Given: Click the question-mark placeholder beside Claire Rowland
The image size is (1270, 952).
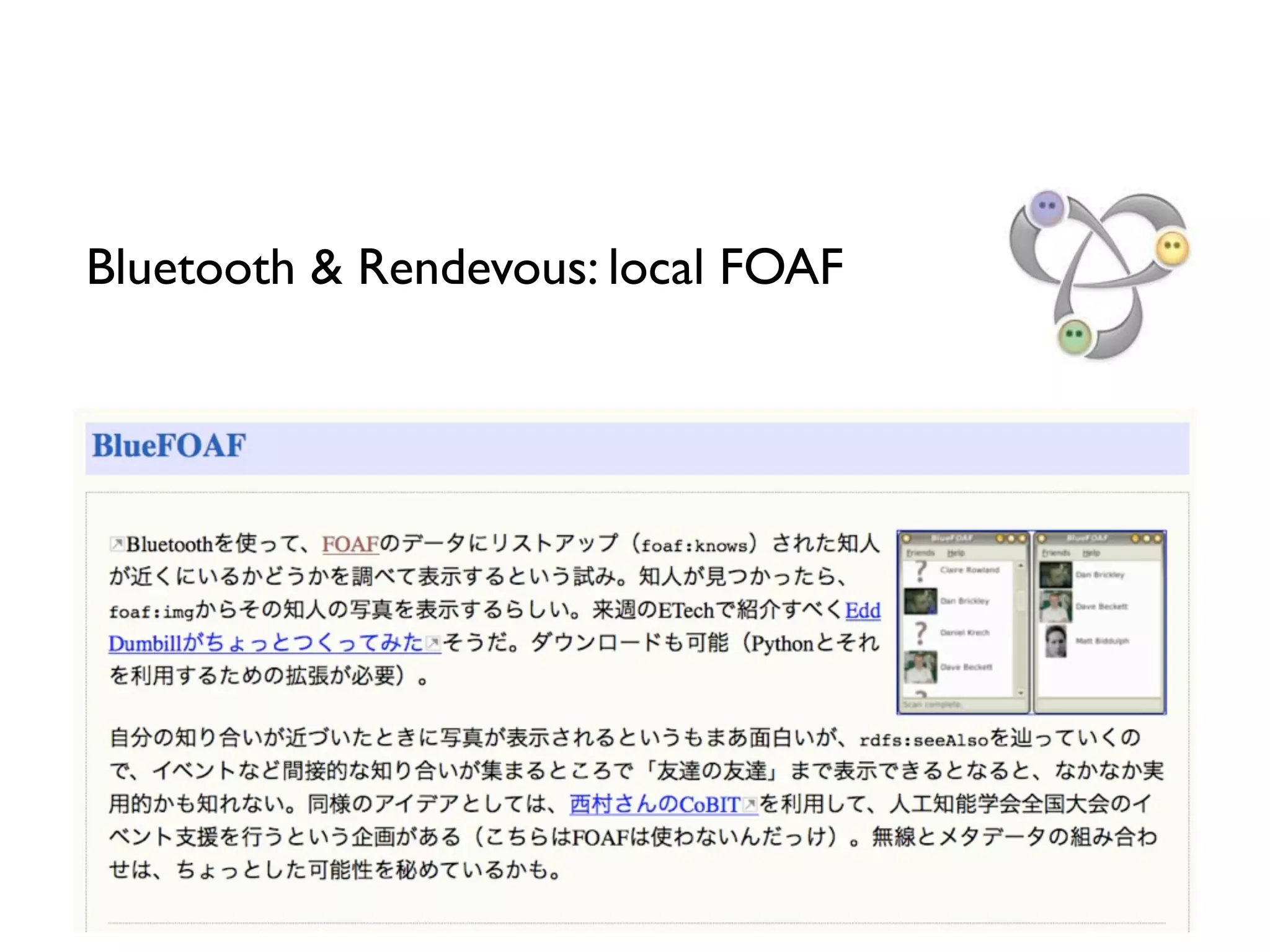Looking at the screenshot, I should click(921, 571).
